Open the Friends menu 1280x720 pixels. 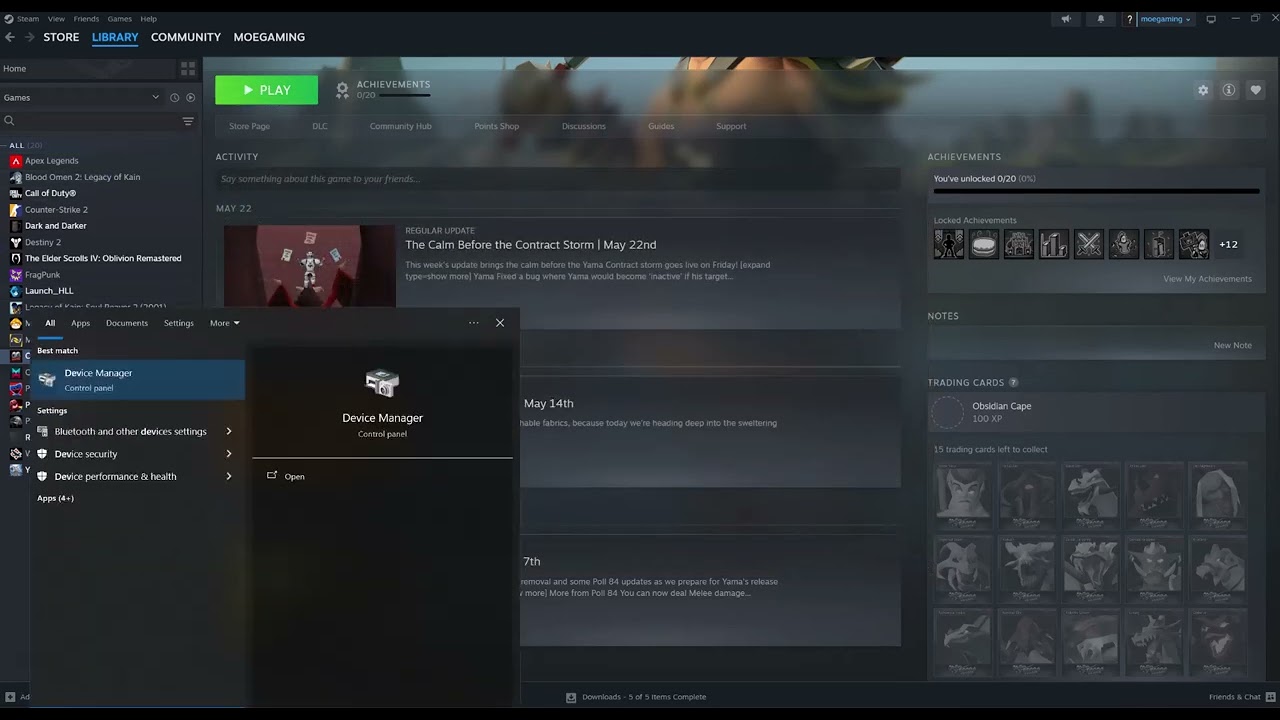(x=86, y=19)
